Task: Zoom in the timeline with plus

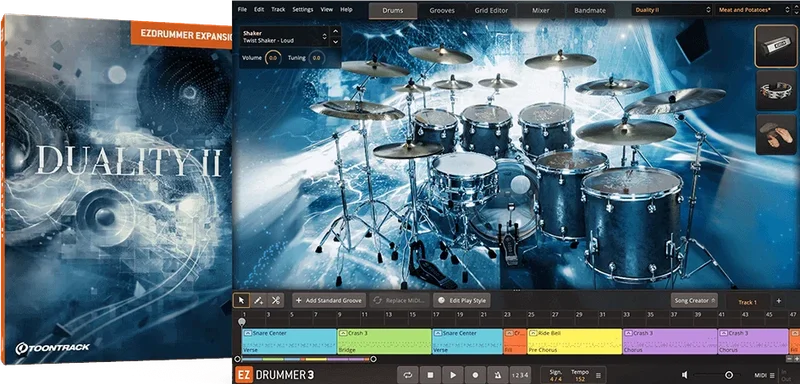Action: coord(797,359)
